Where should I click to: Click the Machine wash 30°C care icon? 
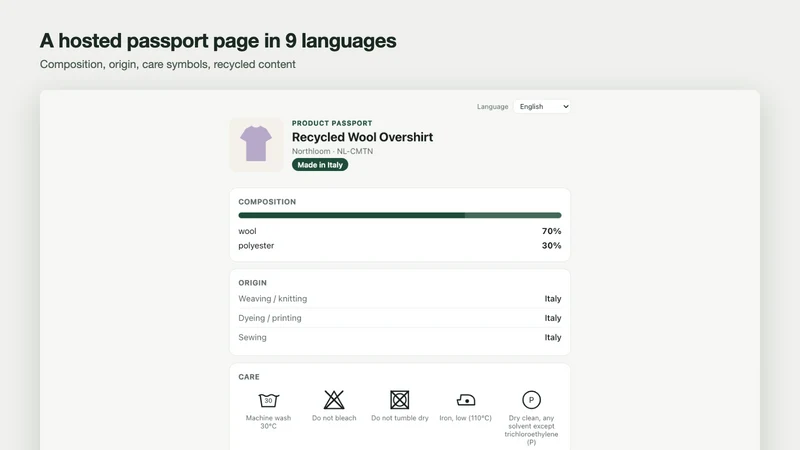(x=268, y=400)
